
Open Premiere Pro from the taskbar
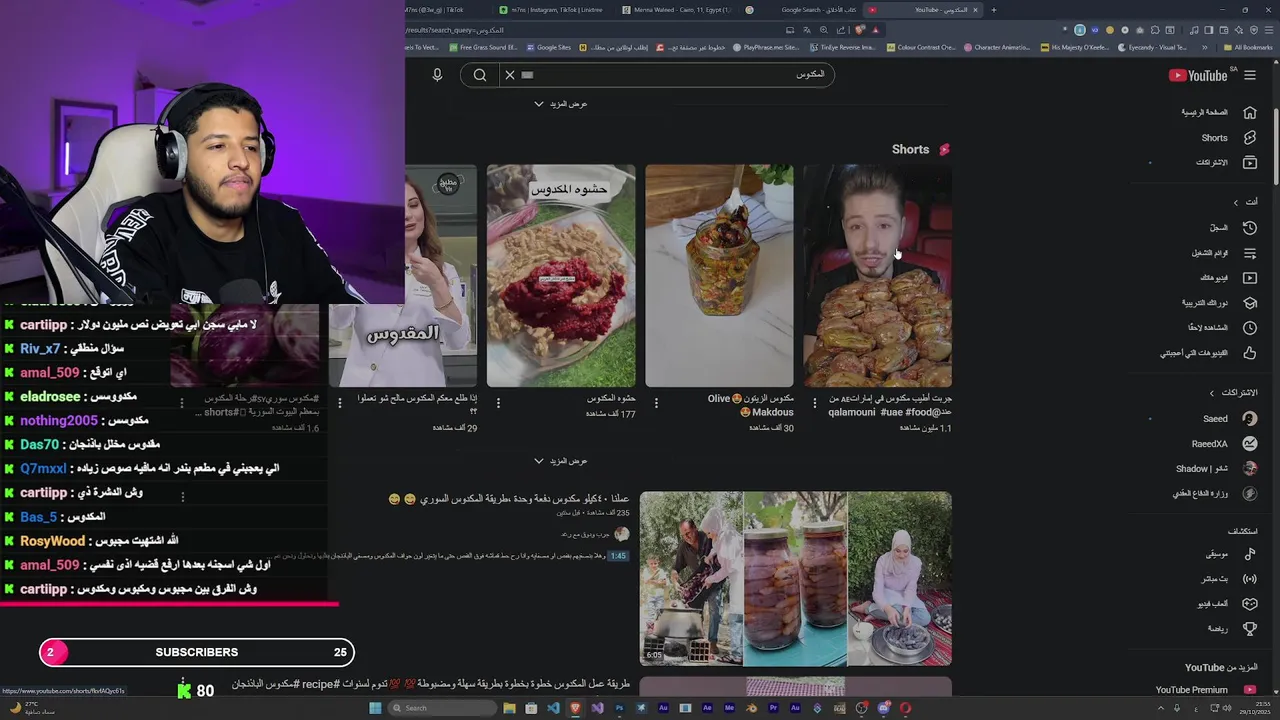click(773, 708)
